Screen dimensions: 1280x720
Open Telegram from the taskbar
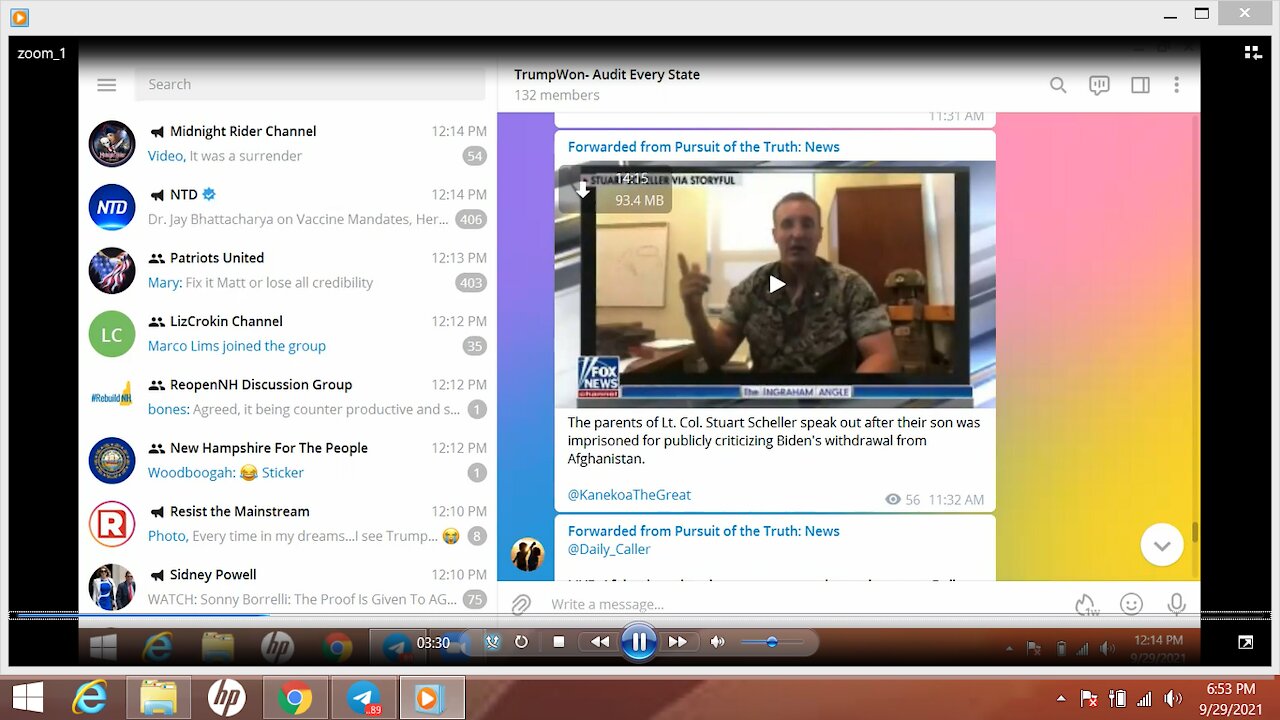click(x=363, y=697)
